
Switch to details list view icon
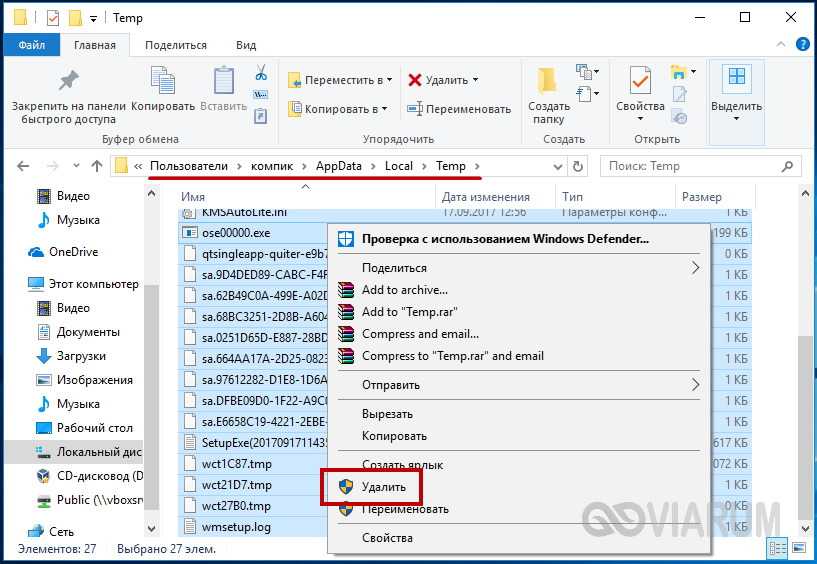coord(777,547)
